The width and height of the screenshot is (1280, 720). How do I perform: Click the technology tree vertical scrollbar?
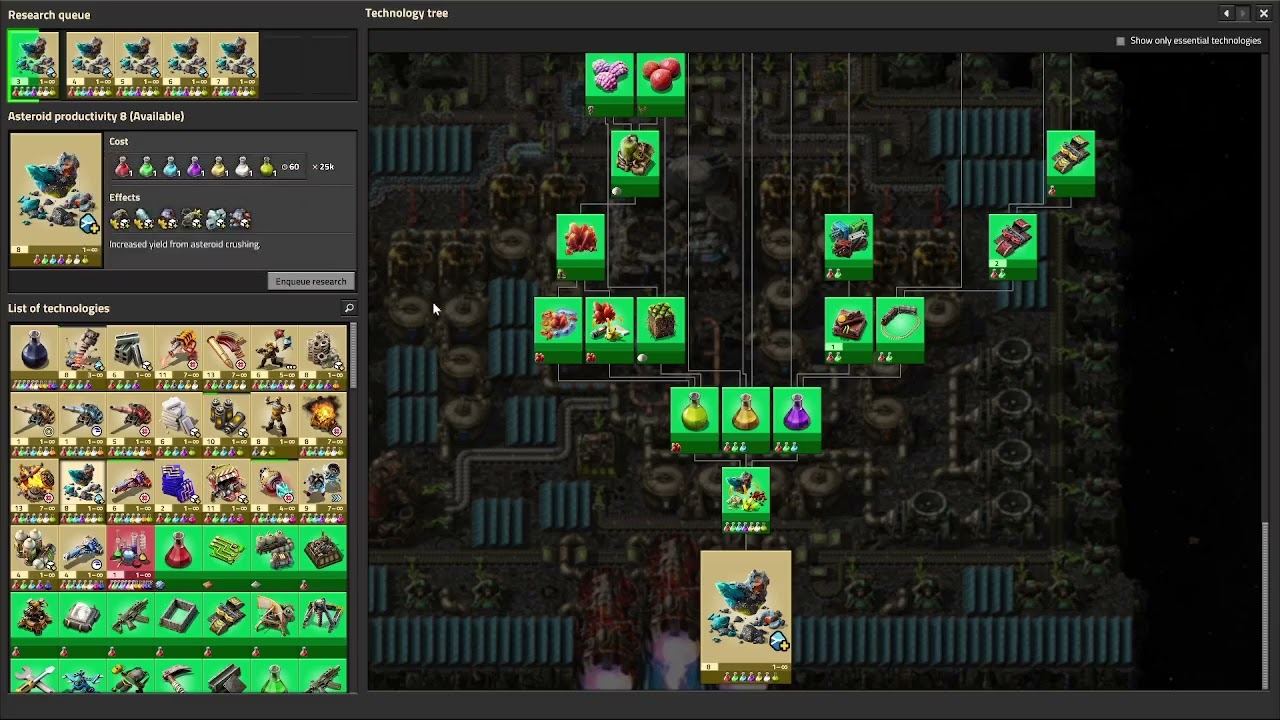pos(1266,603)
